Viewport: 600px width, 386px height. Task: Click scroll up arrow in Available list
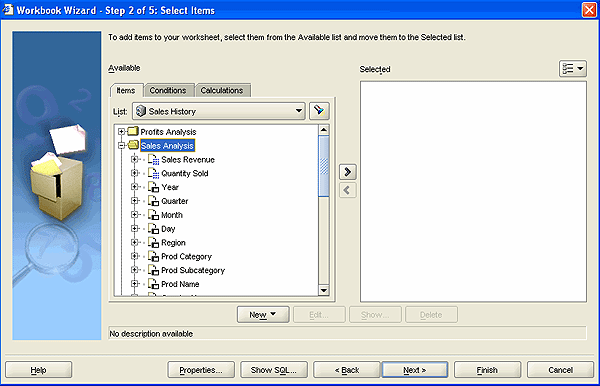click(324, 130)
